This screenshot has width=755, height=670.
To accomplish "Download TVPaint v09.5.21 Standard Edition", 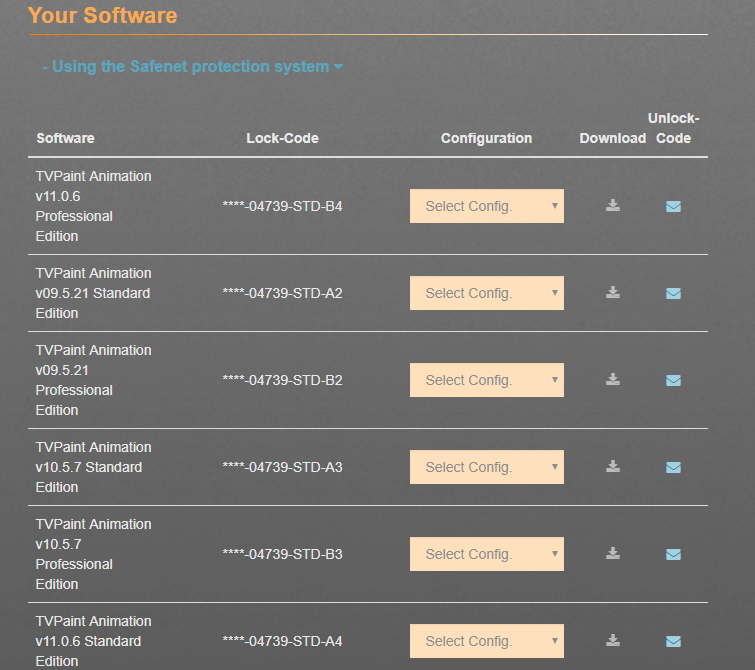I will tap(612, 293).
